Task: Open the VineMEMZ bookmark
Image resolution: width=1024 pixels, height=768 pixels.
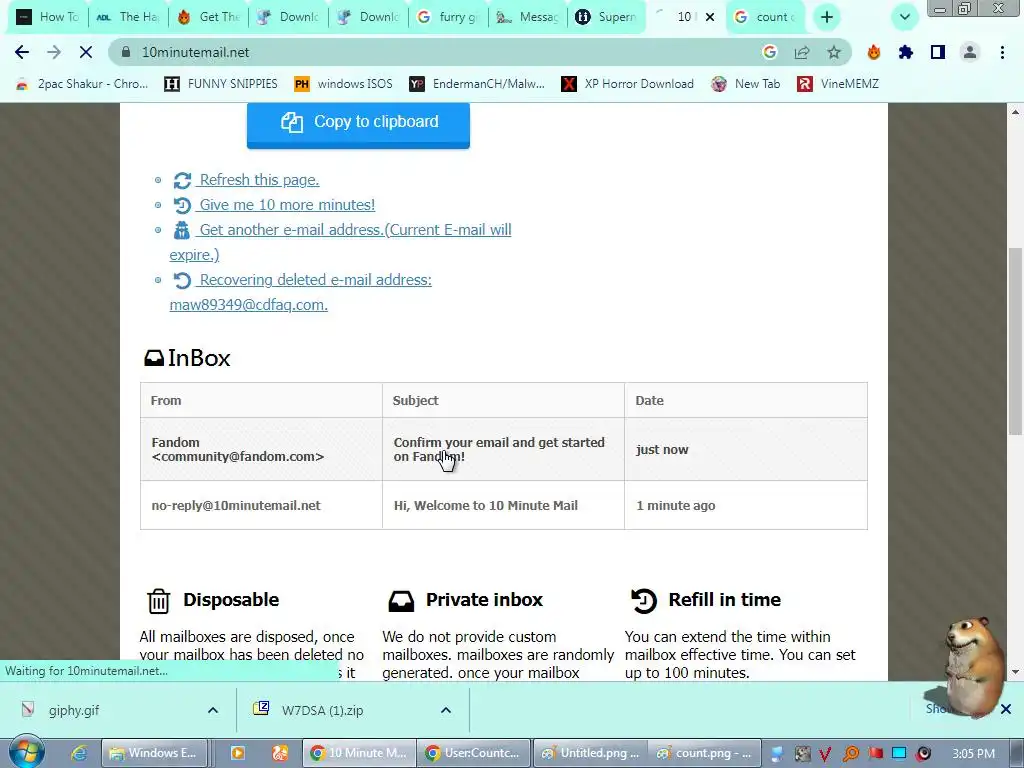Action: click(x=838, y=84)
